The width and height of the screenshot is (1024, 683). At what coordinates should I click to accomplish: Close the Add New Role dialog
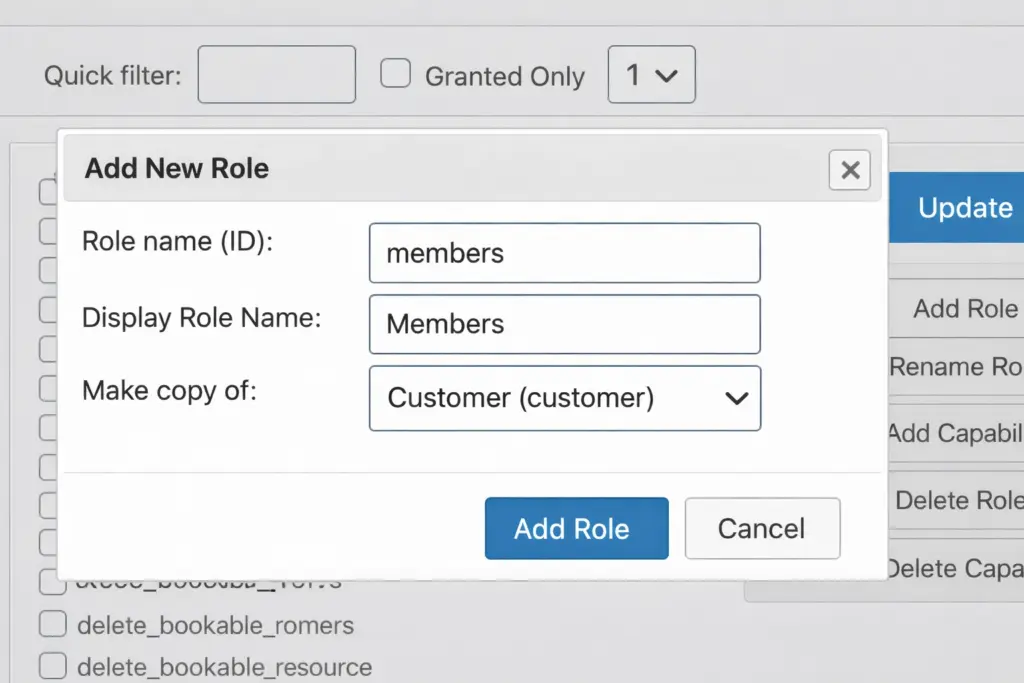click(x=849, y=170)
